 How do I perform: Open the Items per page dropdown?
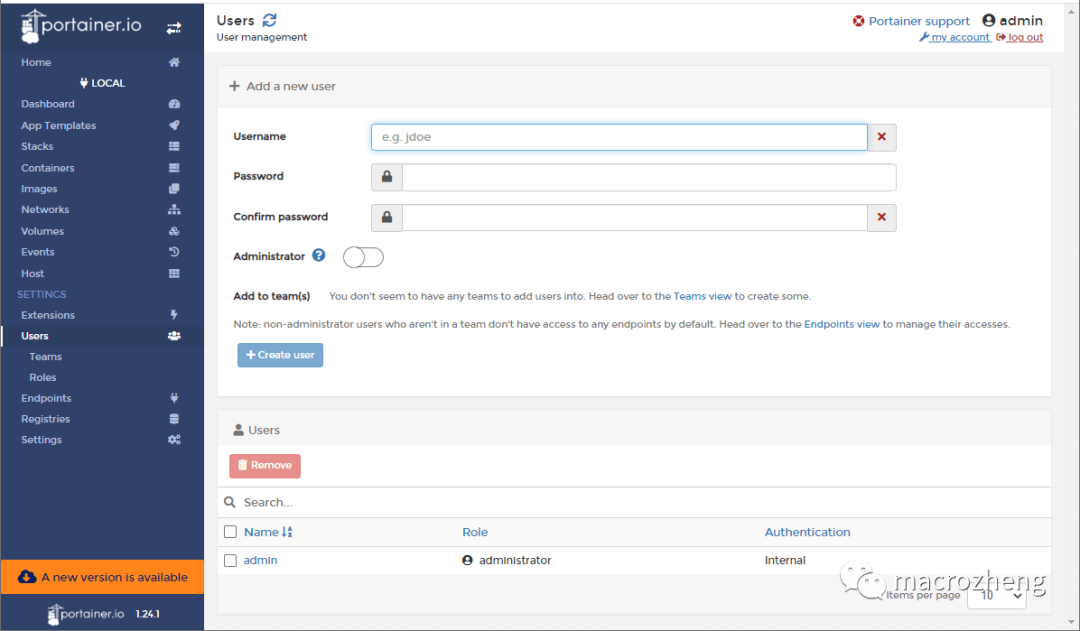pyautogui.click(x=997, y=595)
